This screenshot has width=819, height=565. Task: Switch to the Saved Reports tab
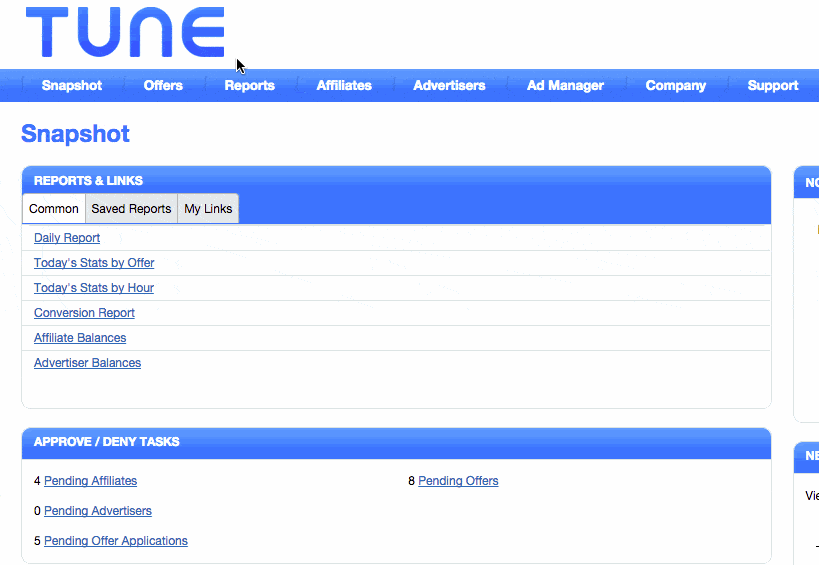pyautogui.click(x=131, y=209)
